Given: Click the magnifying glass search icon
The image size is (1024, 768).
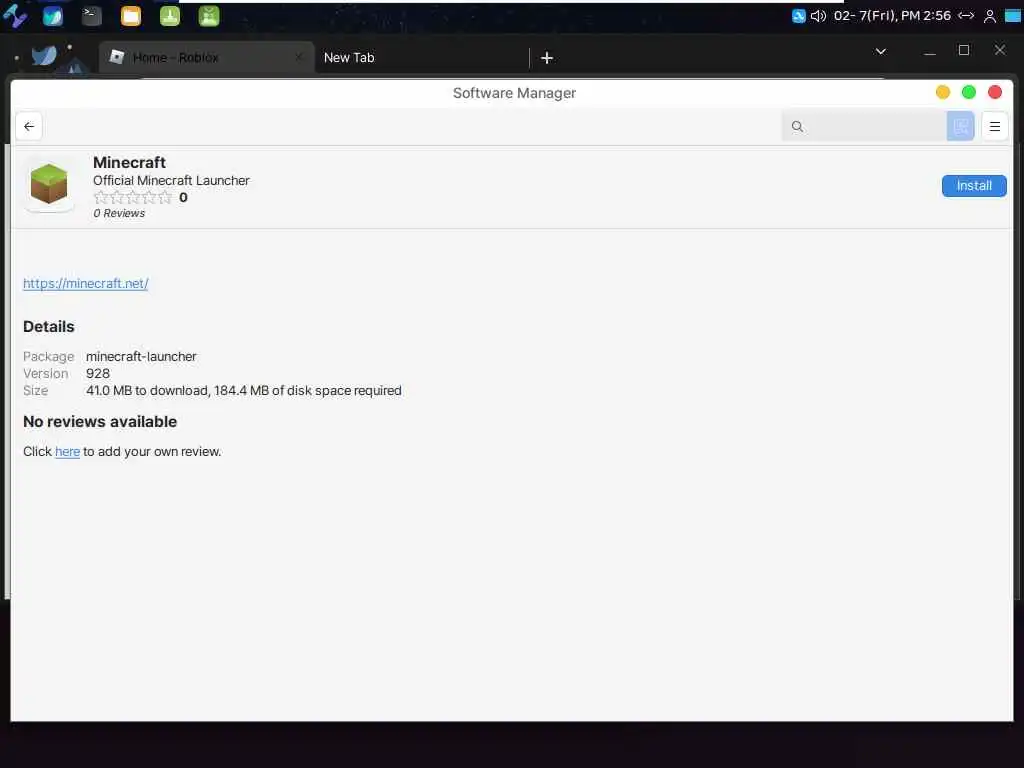Looking at the screenshot, I should 797,127.
